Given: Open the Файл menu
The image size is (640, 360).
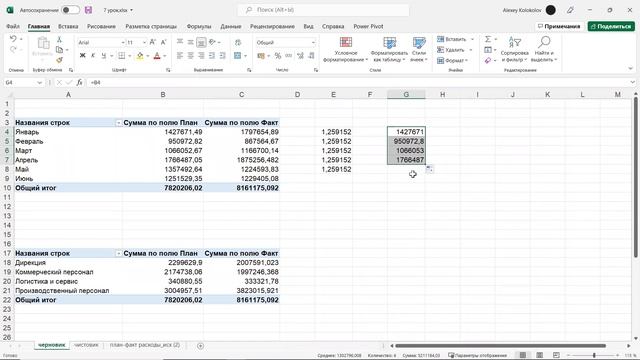Looking at the screenshot, I should [13, 26].
